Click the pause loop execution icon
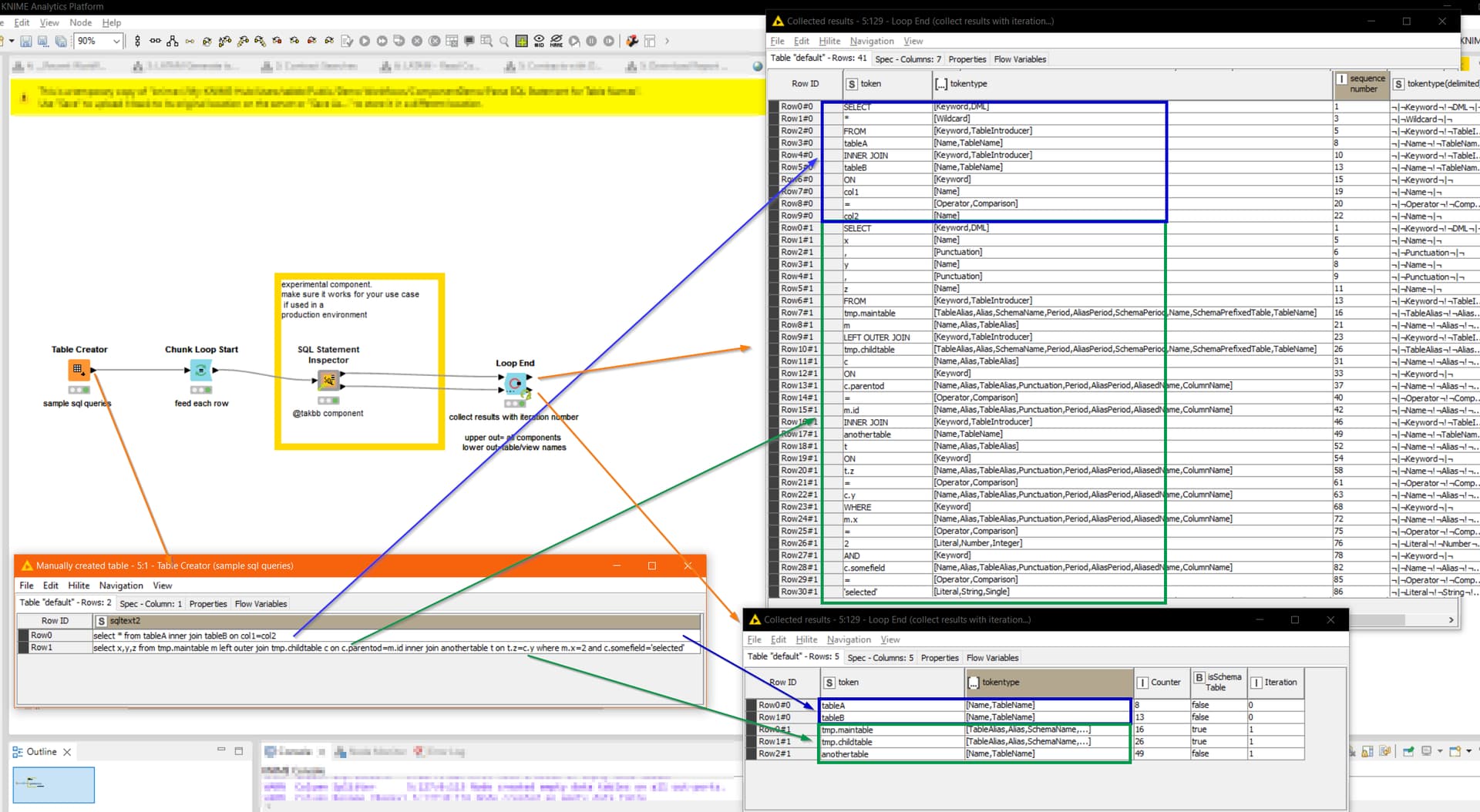The width and height of the screenshot is (1480, 812). pyautogui.click(x=591, y=41)
